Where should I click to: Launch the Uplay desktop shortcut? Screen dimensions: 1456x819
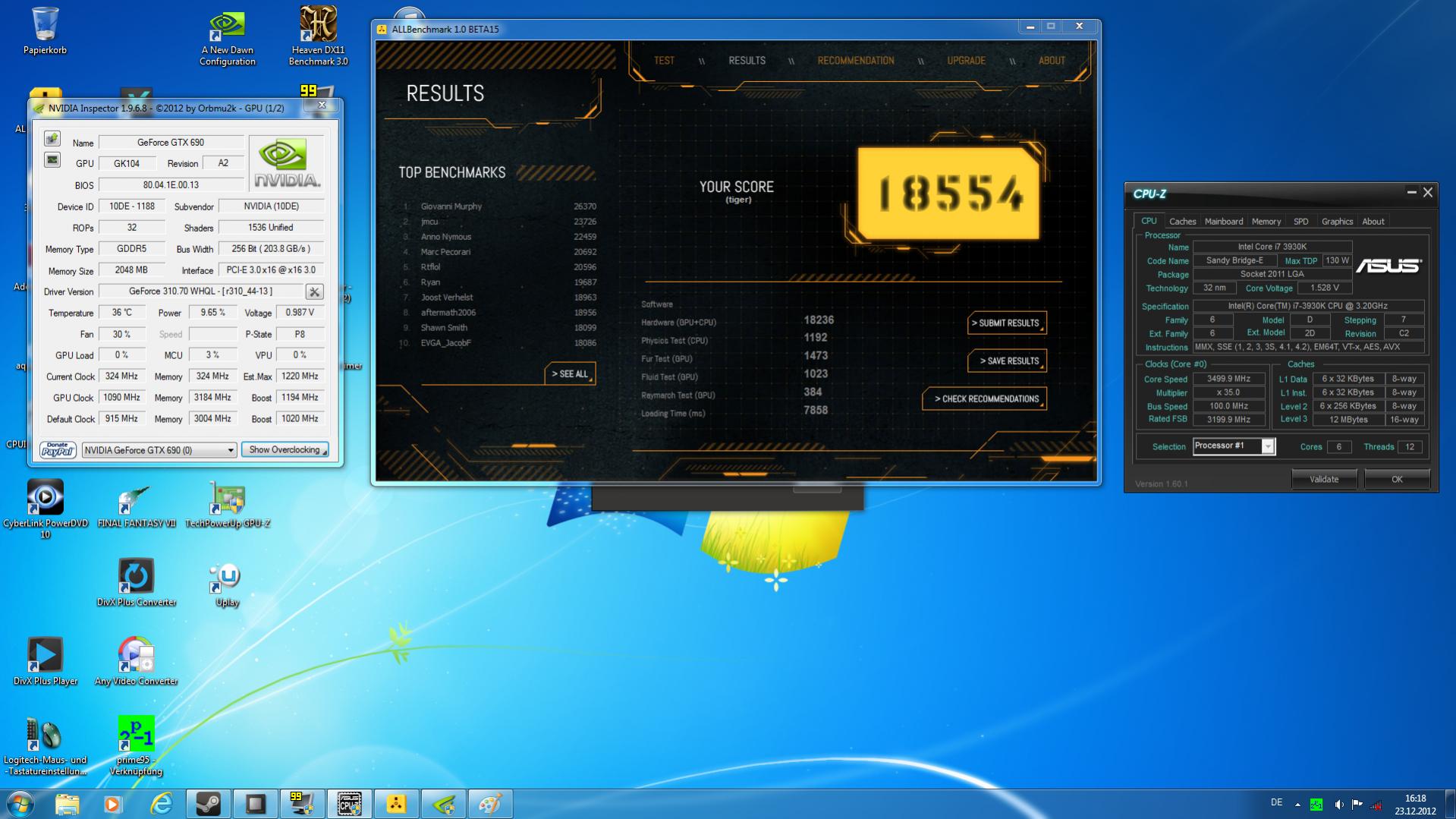coord(227,584)
